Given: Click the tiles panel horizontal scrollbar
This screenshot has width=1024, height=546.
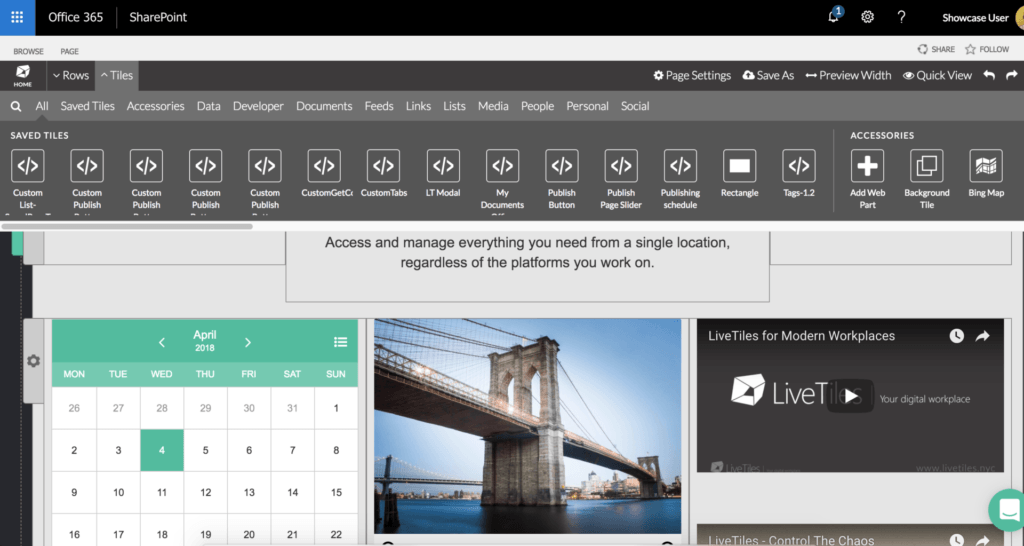Looking at the screenshot, I should pos(127,227).
